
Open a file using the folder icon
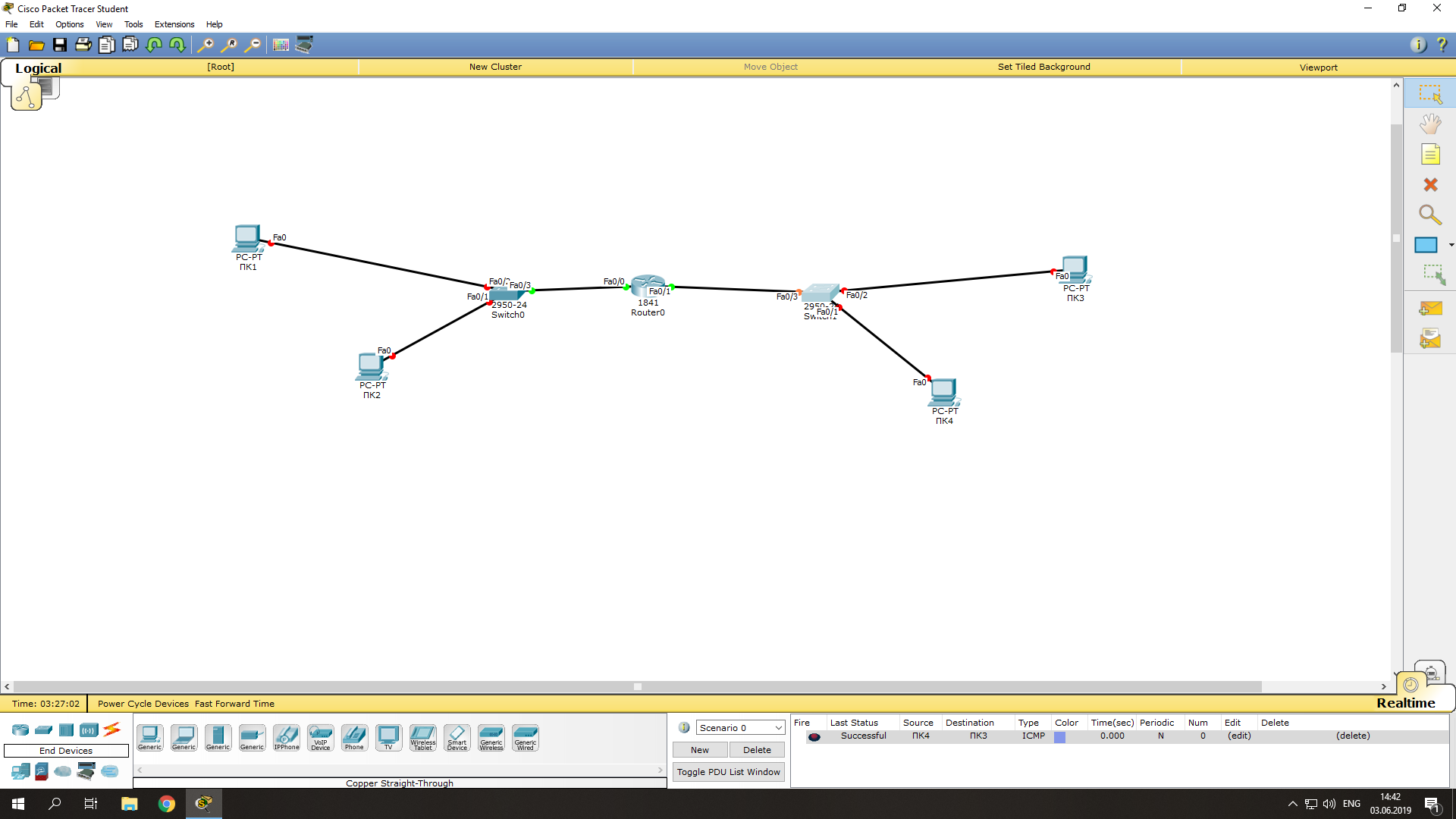(x=36, y=45)
